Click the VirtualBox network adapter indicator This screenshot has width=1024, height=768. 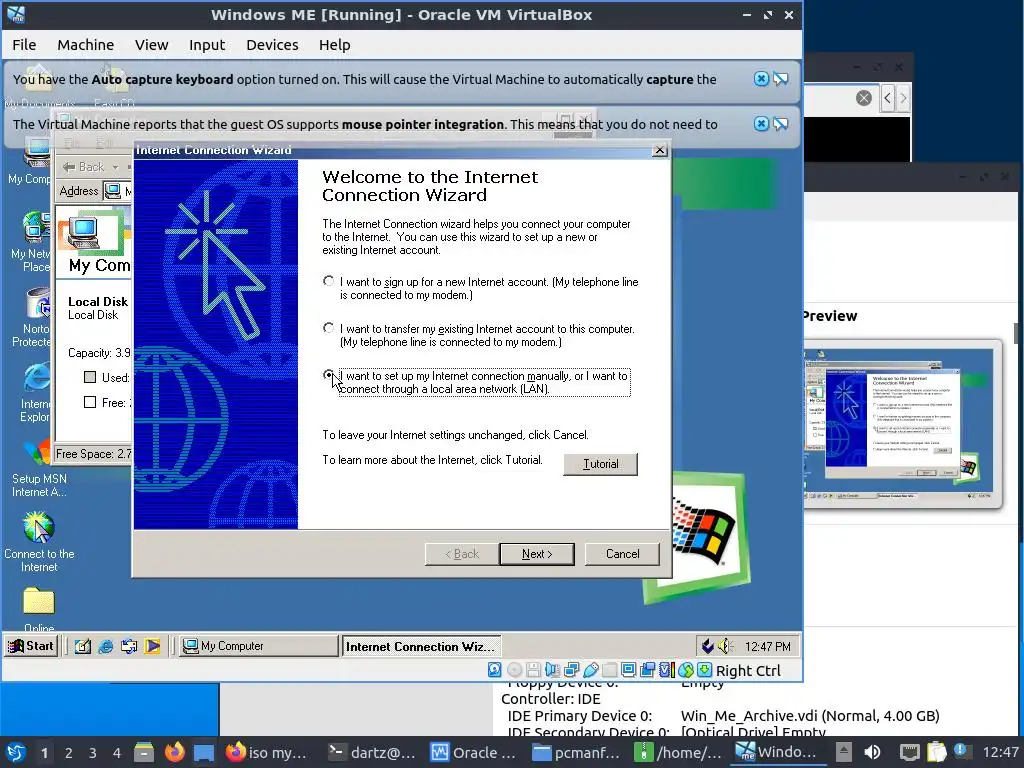click(x=571, y=670)
